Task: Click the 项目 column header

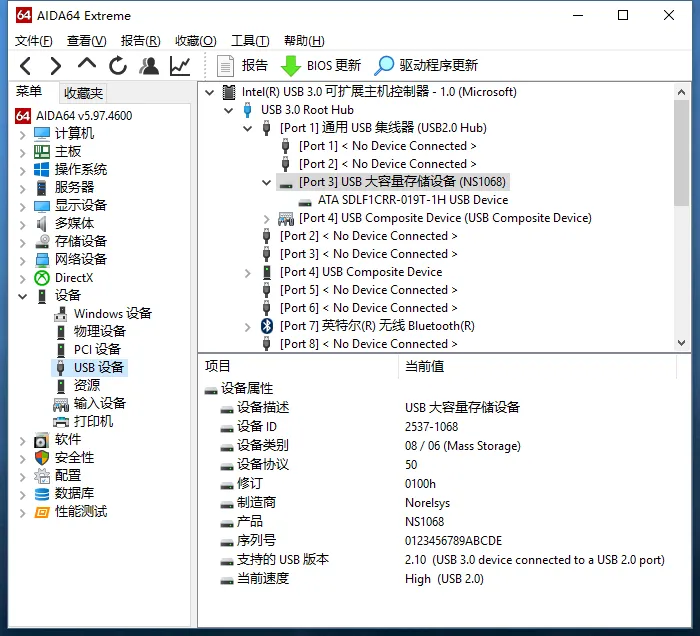Action: click(217, 366)
